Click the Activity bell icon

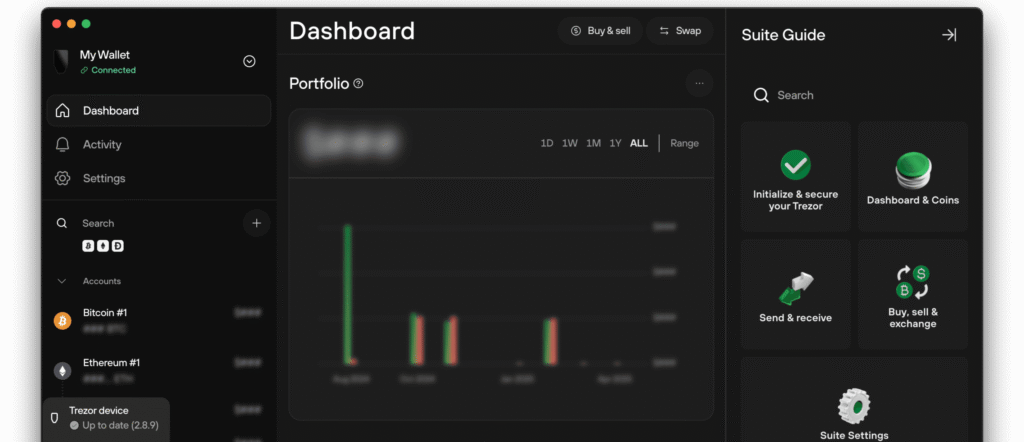[x=63, y=144]
